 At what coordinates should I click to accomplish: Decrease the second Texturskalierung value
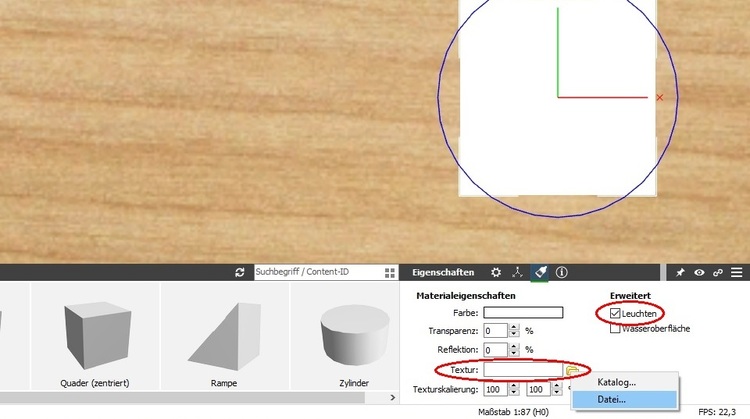[557, 393]
